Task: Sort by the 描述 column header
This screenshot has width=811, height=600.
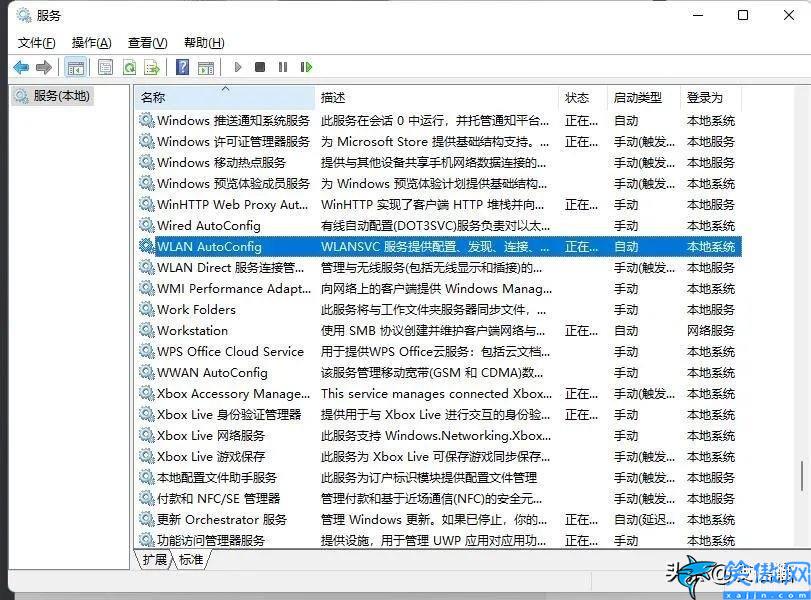Action: (x=437, y=97)
